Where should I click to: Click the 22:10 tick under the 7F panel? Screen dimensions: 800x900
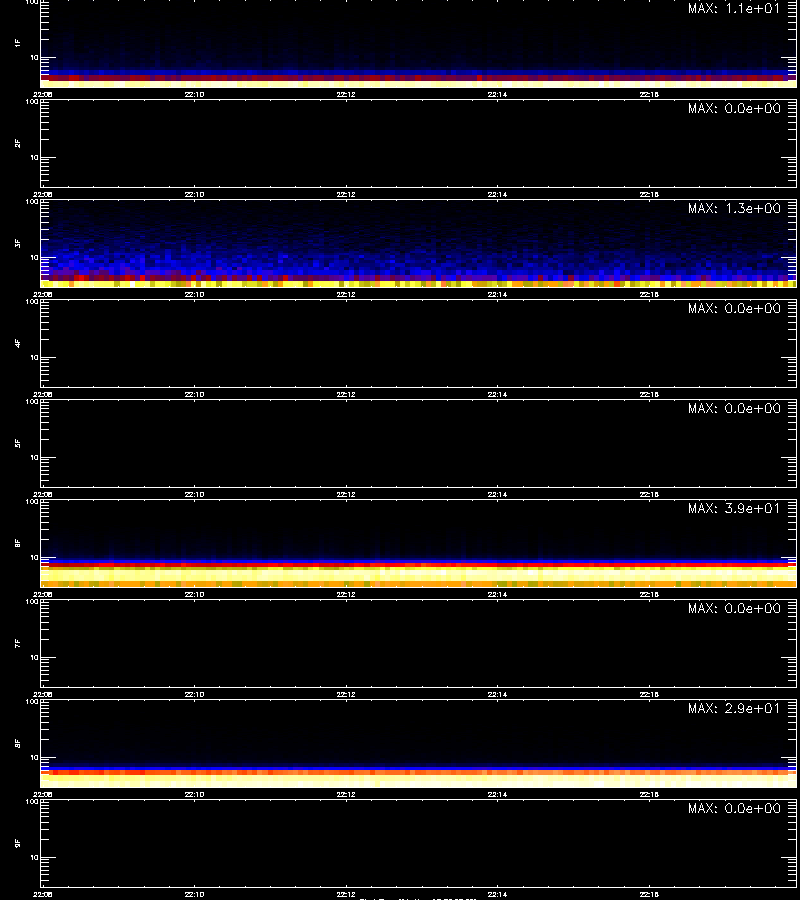tap(194, 695)
